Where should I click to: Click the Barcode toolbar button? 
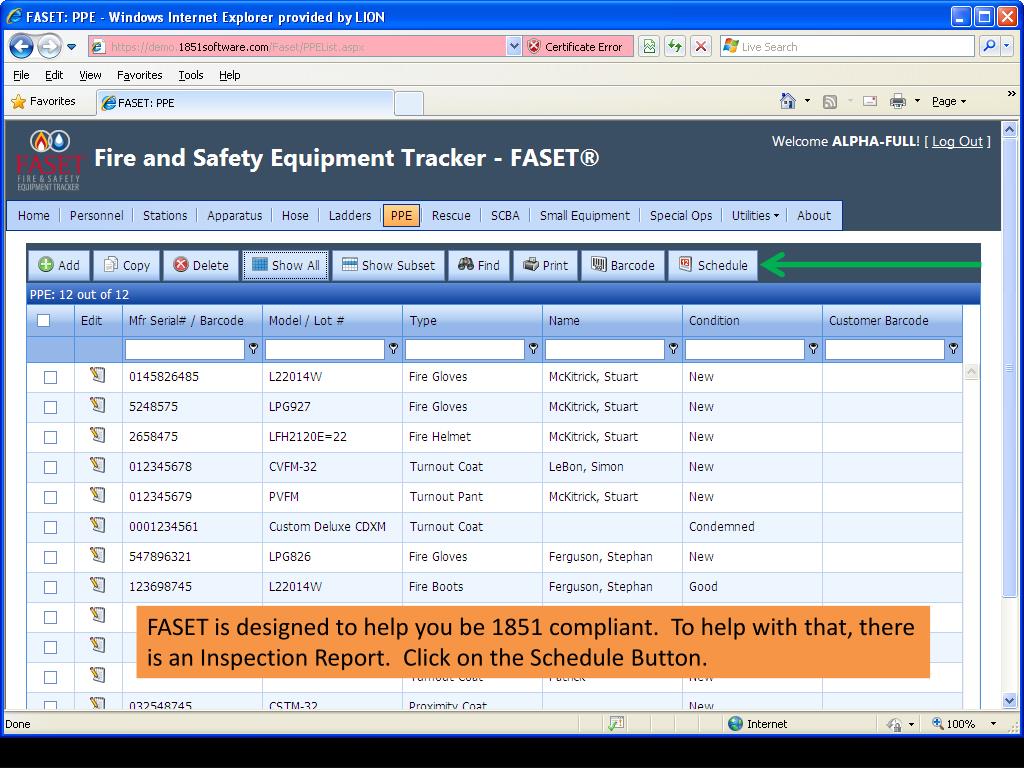[x=622, y=265]
